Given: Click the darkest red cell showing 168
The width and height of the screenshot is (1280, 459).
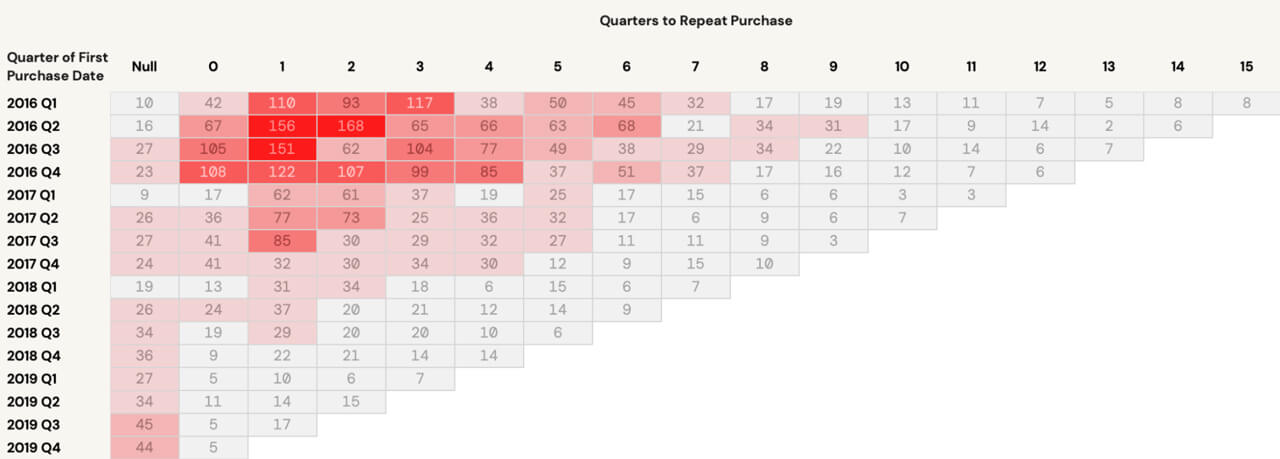Looking at the screenshot, I should click(351, 125).
